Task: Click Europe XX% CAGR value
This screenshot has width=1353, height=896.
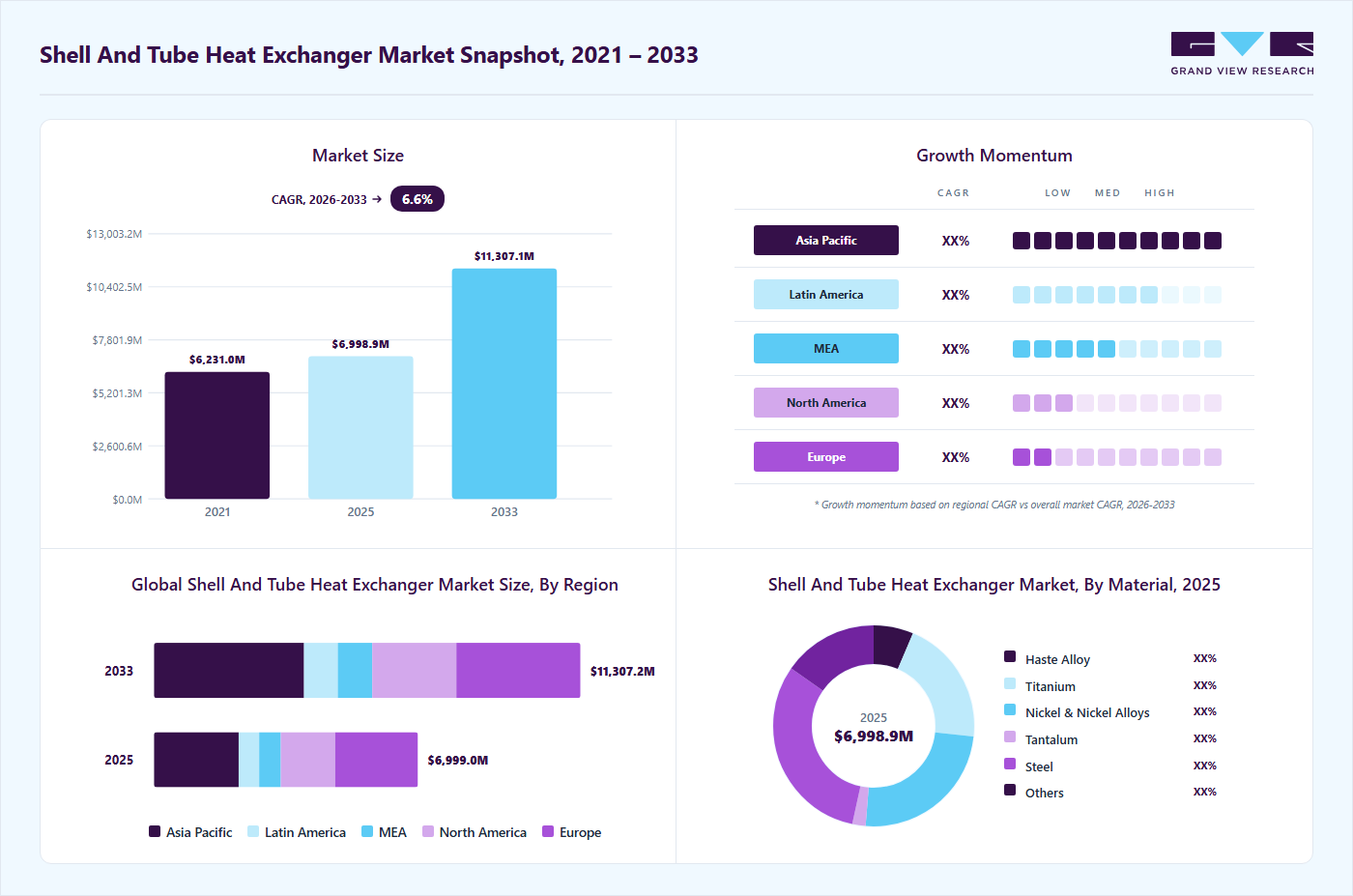Action: [956, 457]
